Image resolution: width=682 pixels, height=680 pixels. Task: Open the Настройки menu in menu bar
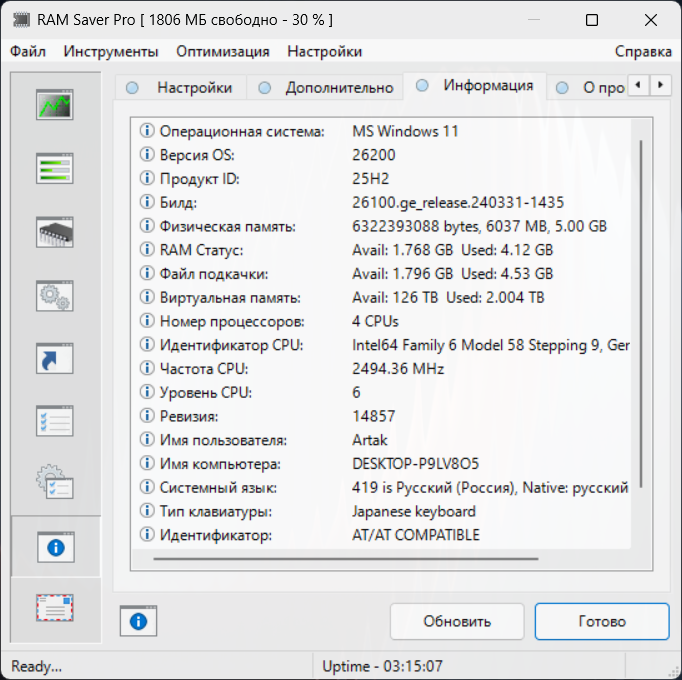(x=324, y=51)
